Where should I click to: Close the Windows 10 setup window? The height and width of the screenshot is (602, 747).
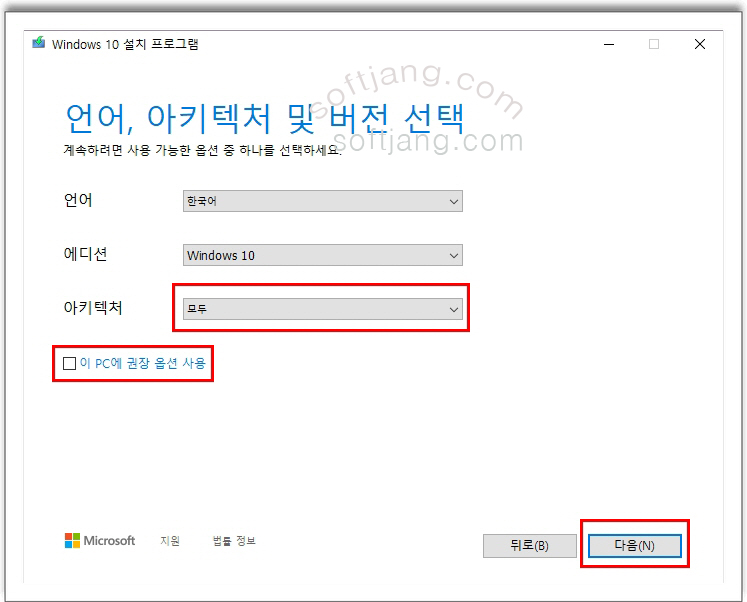pyautogui.click(x=700, y=44)
